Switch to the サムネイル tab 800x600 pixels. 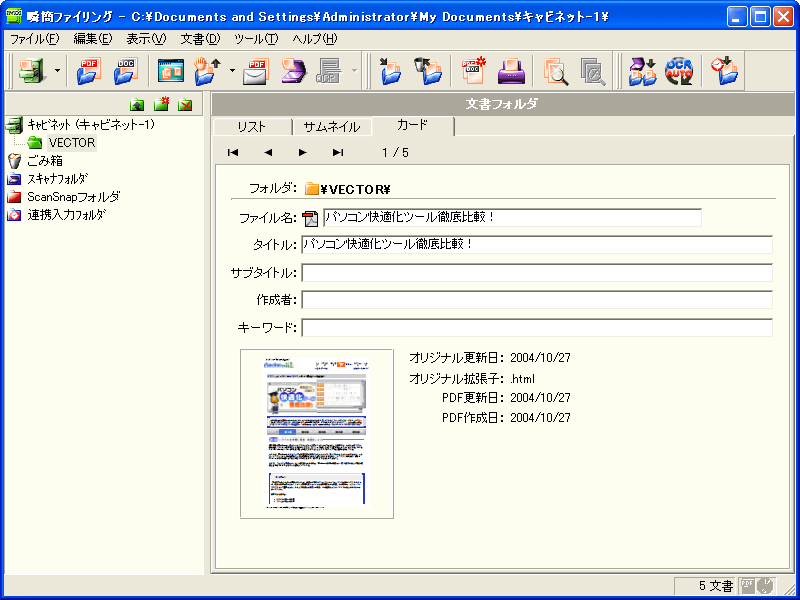331,126
